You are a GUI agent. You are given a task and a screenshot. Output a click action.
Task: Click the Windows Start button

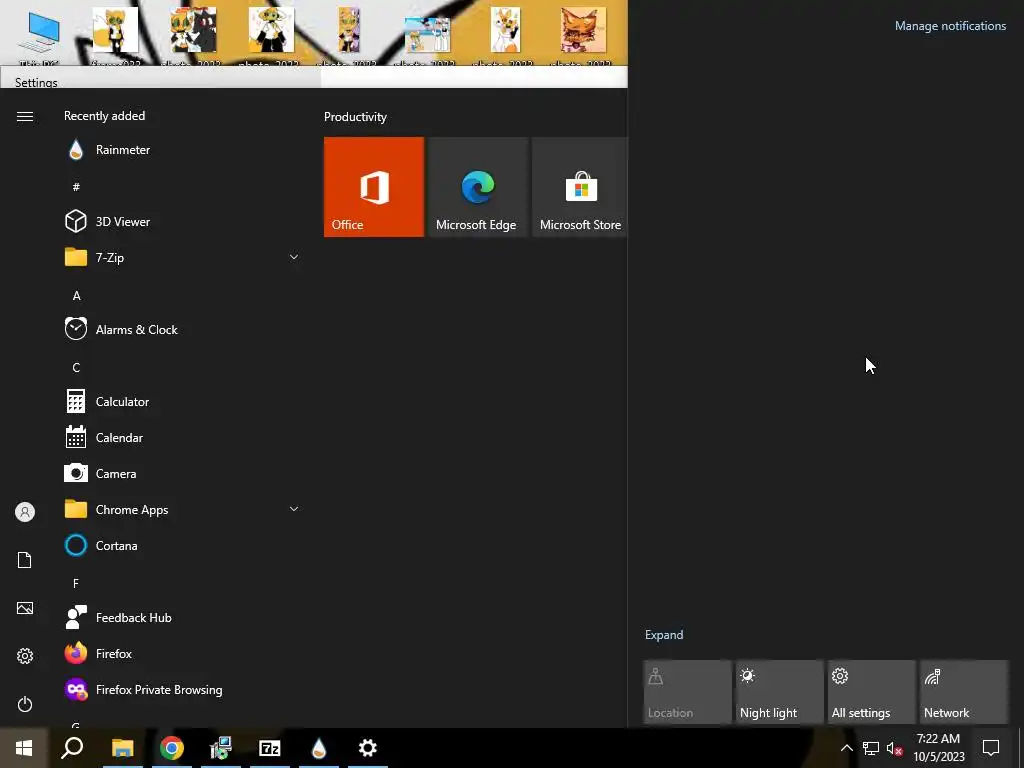[24, 748]
